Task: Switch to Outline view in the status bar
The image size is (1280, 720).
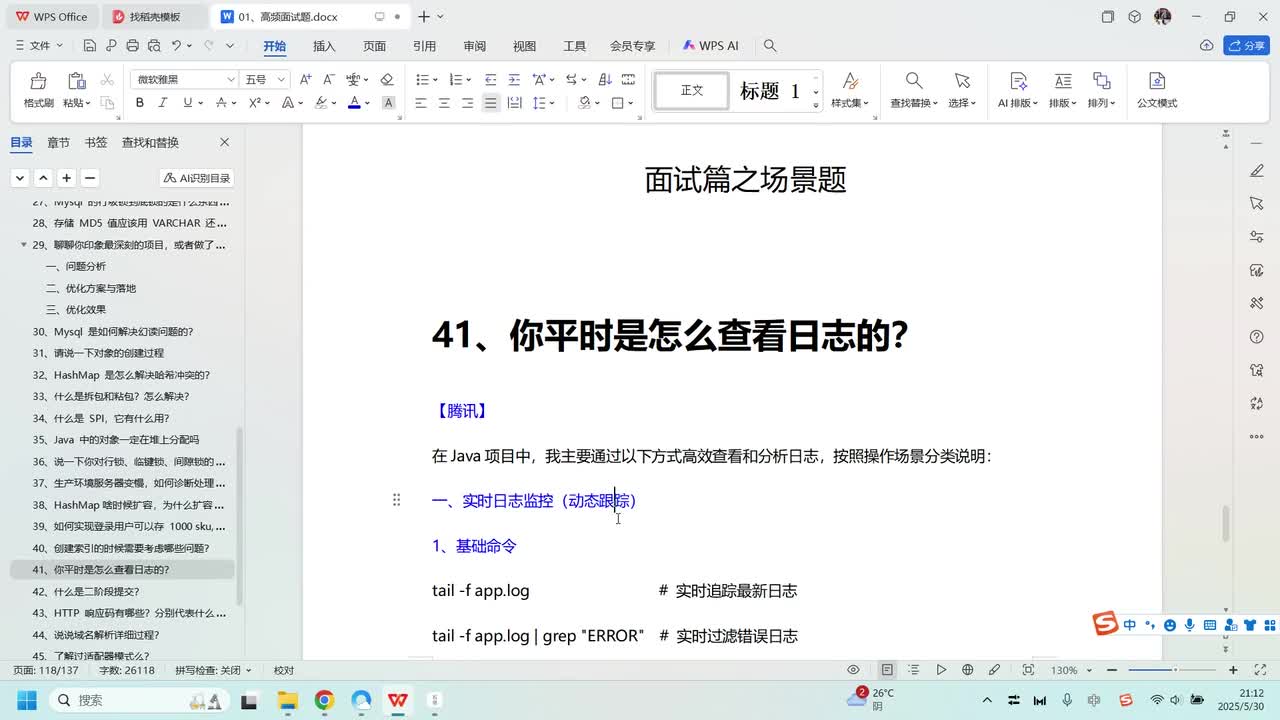Action: [x=914, y=670]
